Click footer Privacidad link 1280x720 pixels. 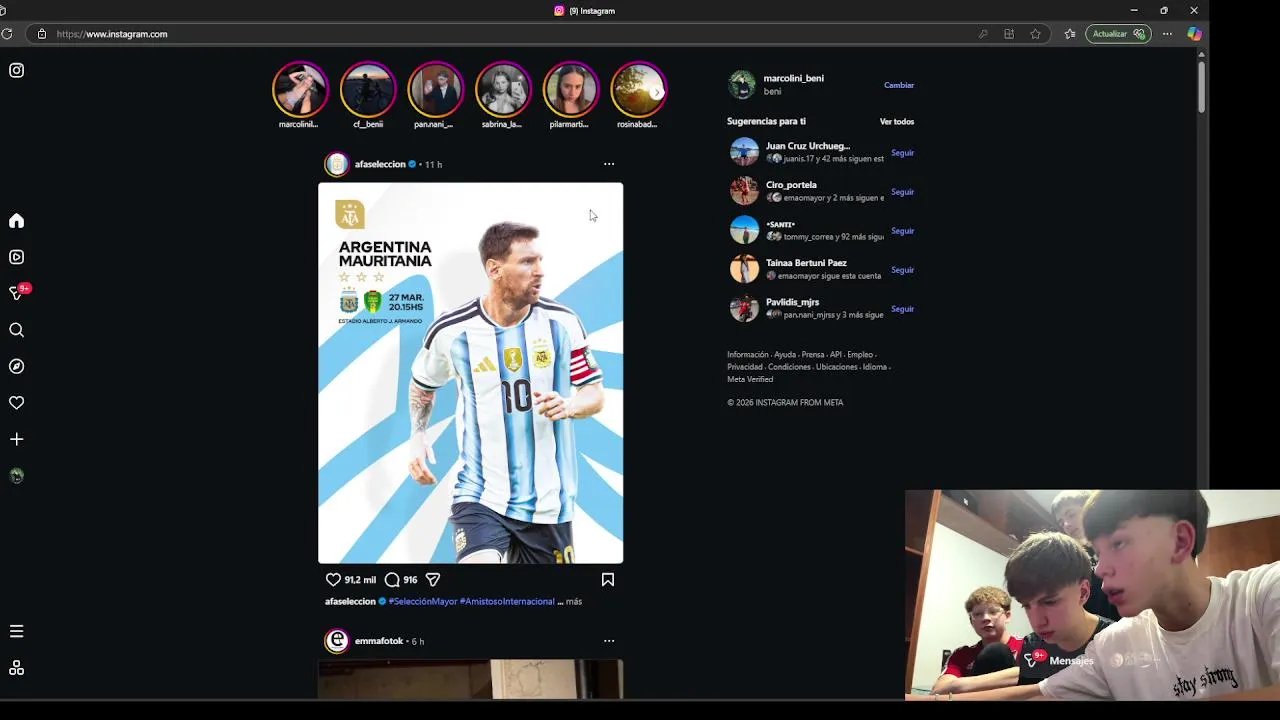pos(745,367)
